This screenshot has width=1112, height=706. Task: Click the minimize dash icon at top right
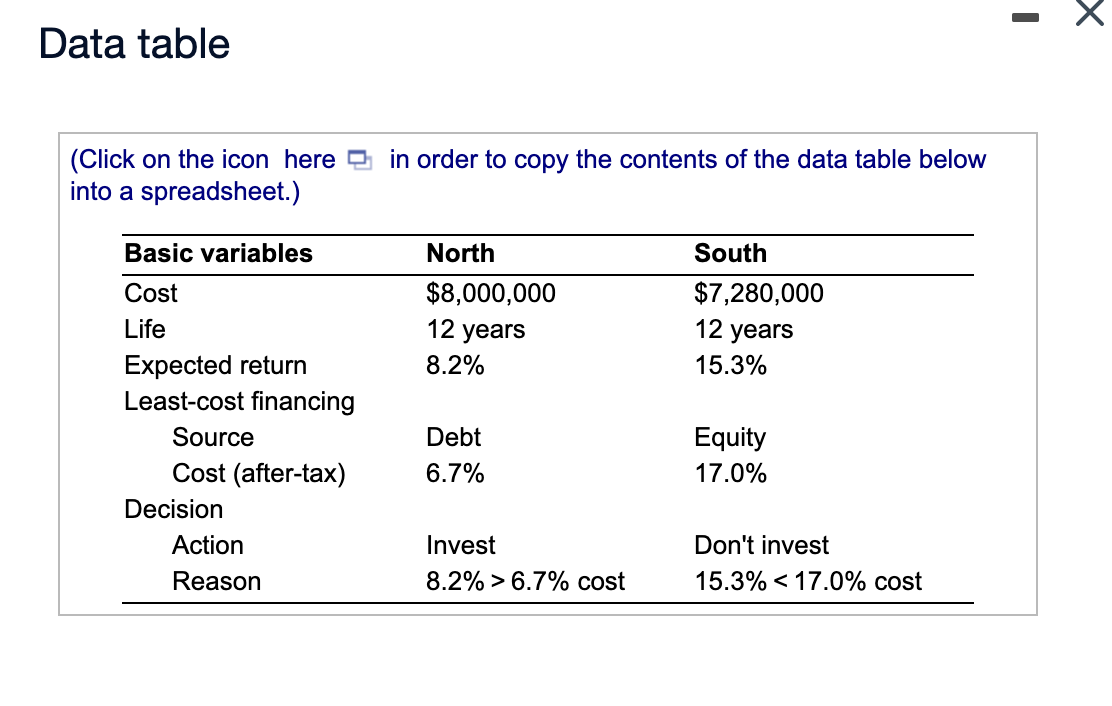pos(1026,17)
